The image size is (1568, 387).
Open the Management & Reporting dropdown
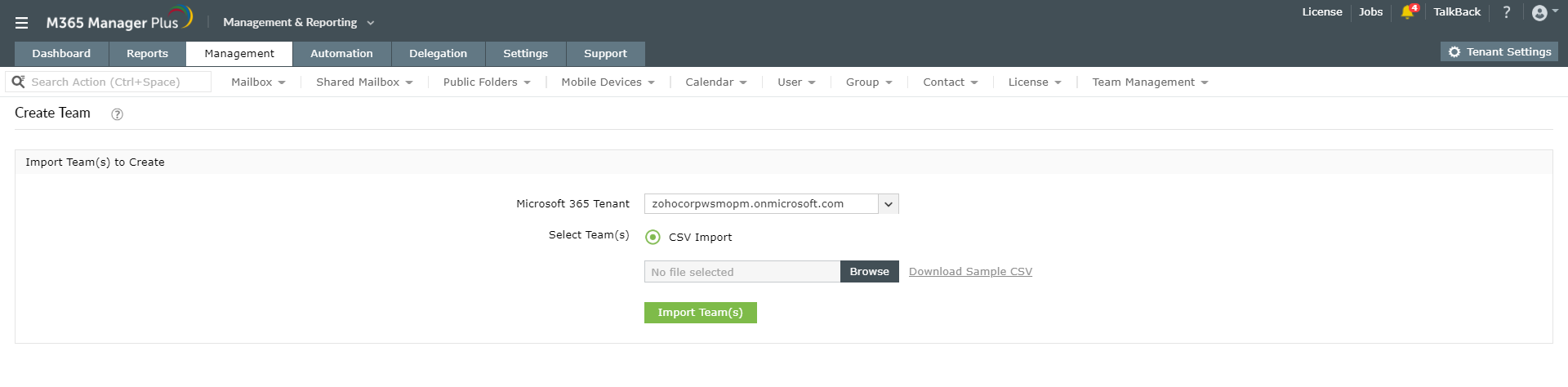click(298, 23)
